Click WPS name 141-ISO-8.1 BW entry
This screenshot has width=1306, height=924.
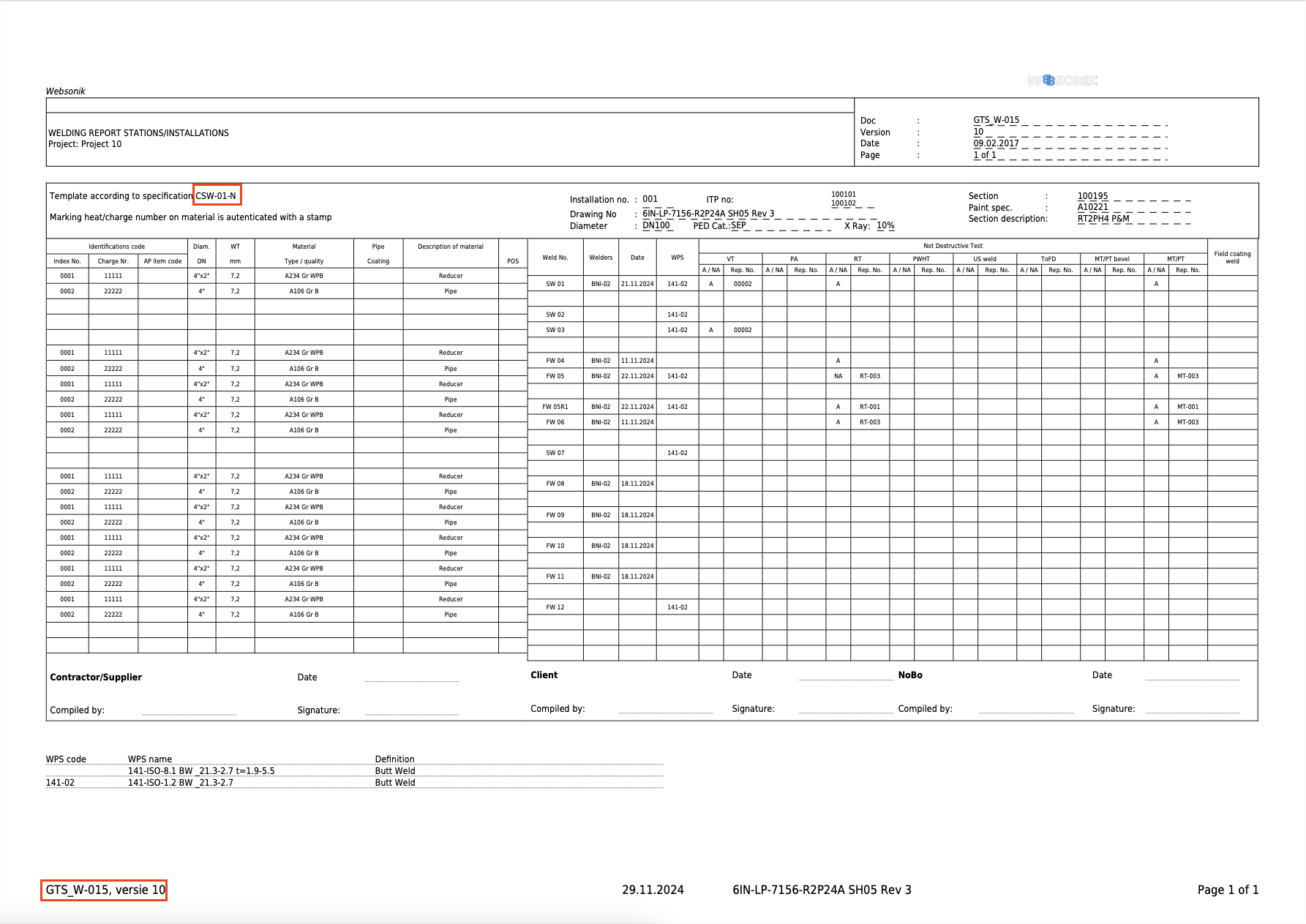click(x=201, y=770)
